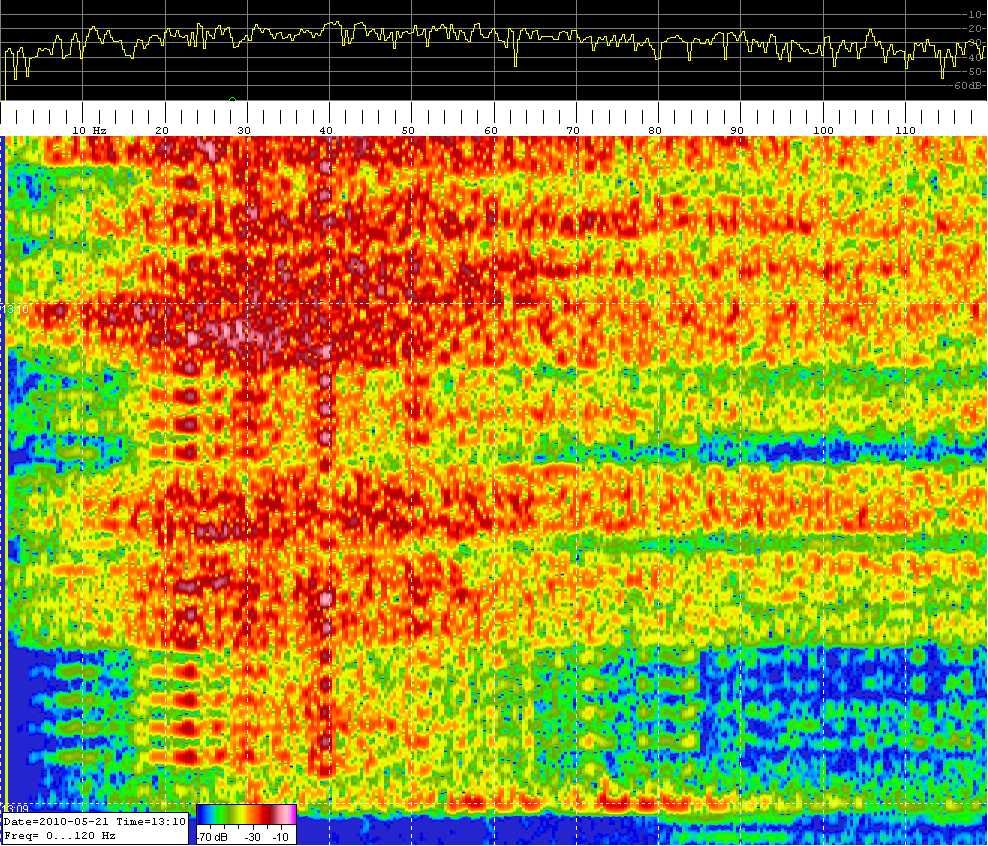Click the Freq= 0...120 Hz info text
This screenshot has width=988, height=846.
[60, 835]
